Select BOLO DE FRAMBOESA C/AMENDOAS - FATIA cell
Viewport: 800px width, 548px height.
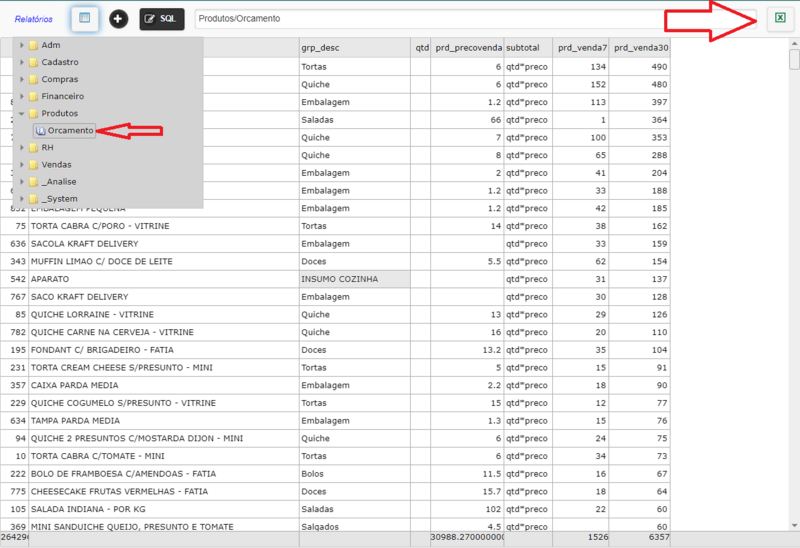pos(164,474)
